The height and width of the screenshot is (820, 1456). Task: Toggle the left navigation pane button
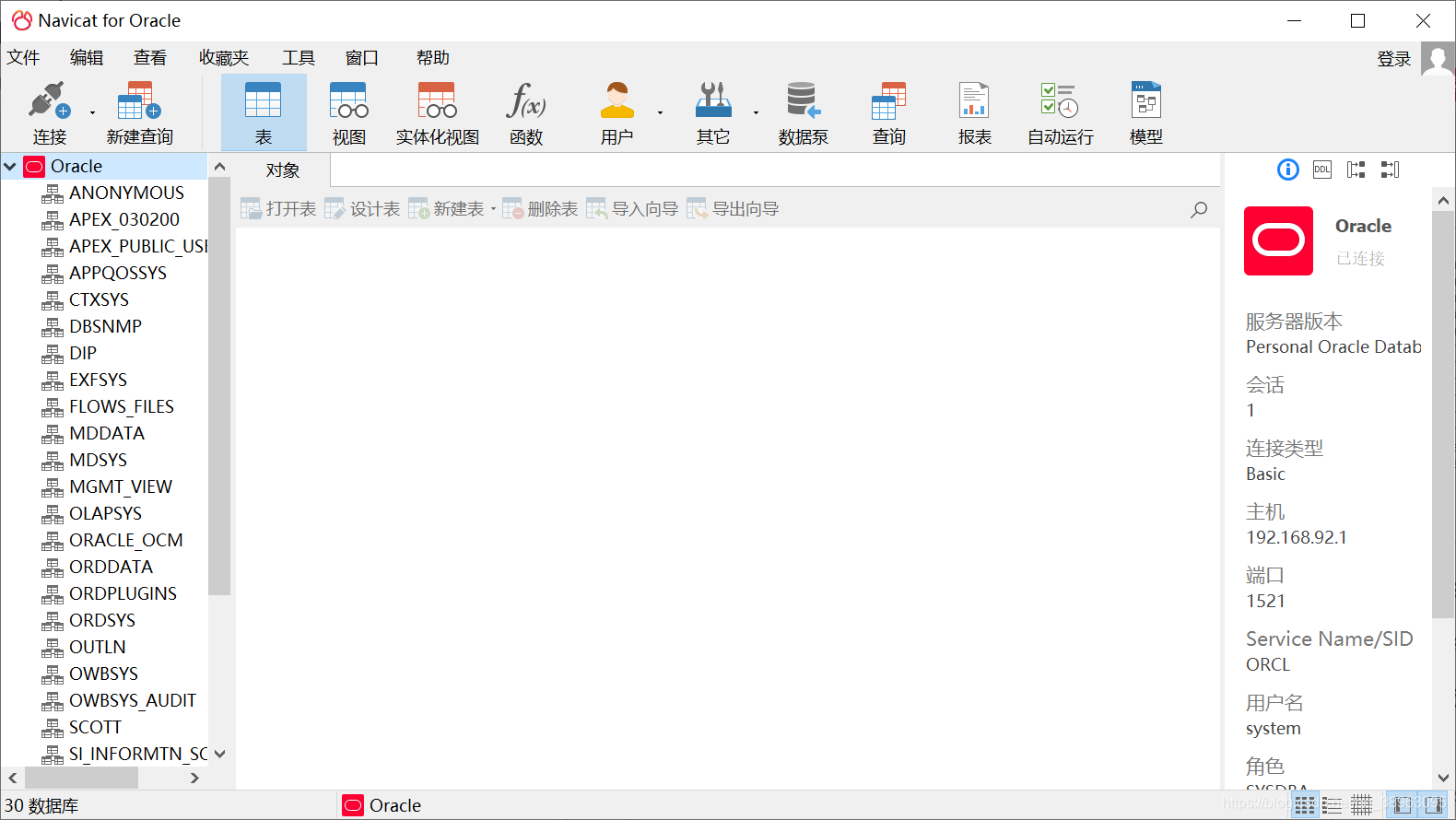[1403, 805]
